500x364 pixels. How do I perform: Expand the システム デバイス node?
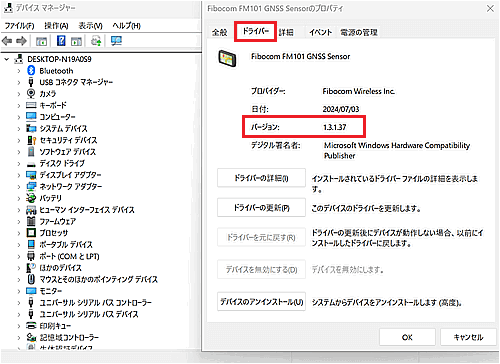(x=19, y=129)
